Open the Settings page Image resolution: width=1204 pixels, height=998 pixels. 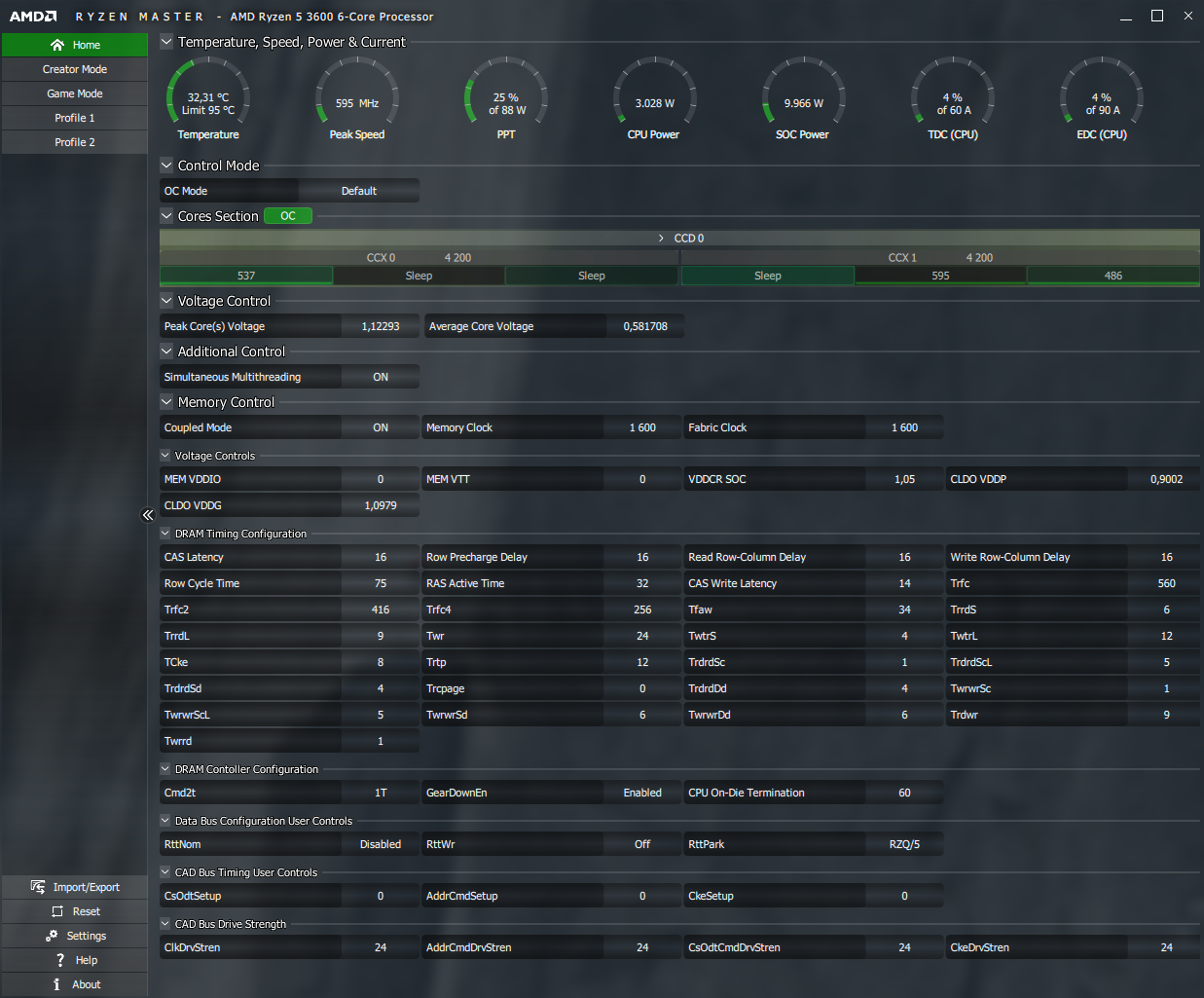74,936
